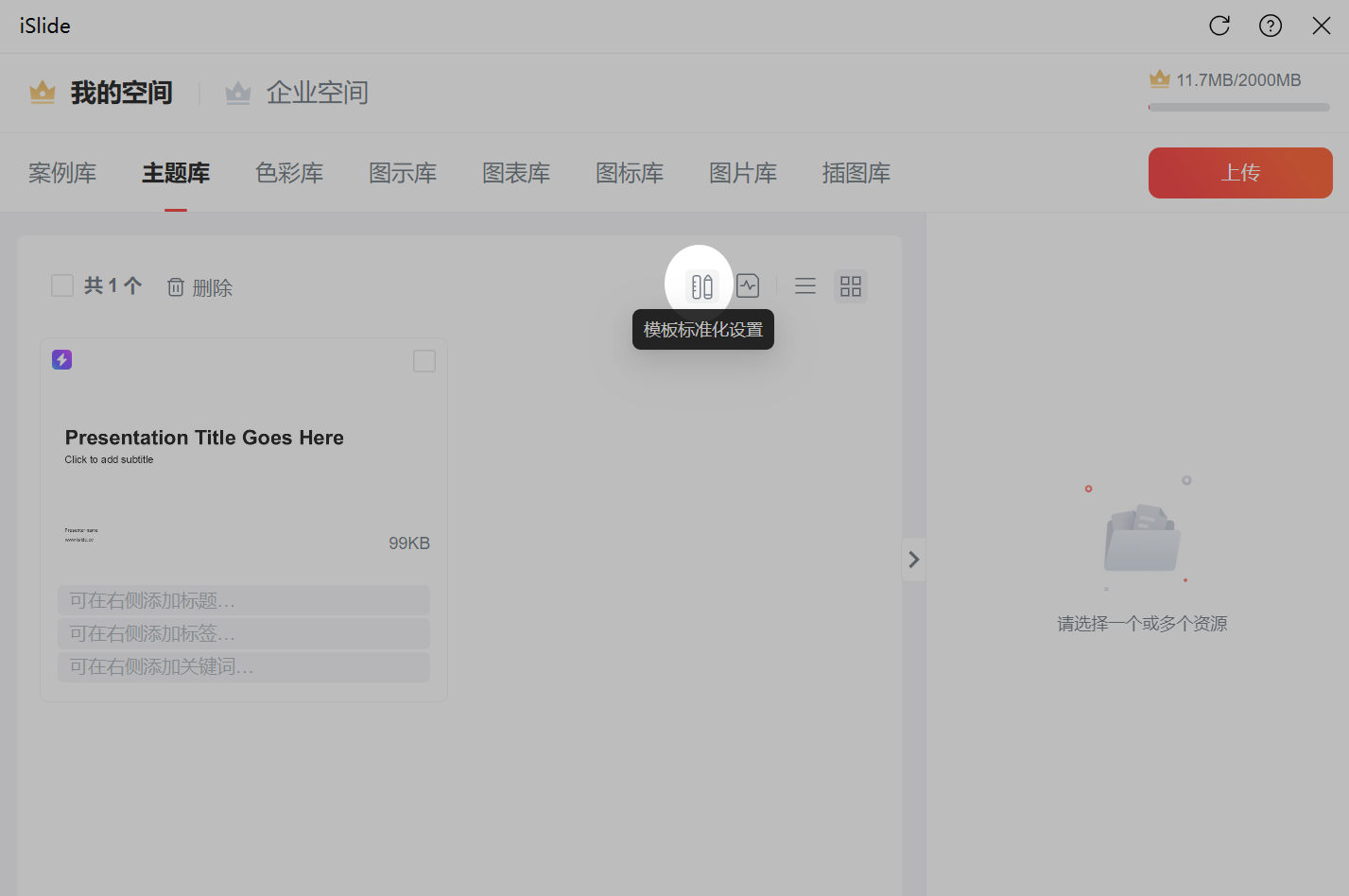Click the refresh icon in title bar
The image size is (1349, 896).
(1219, 26)
